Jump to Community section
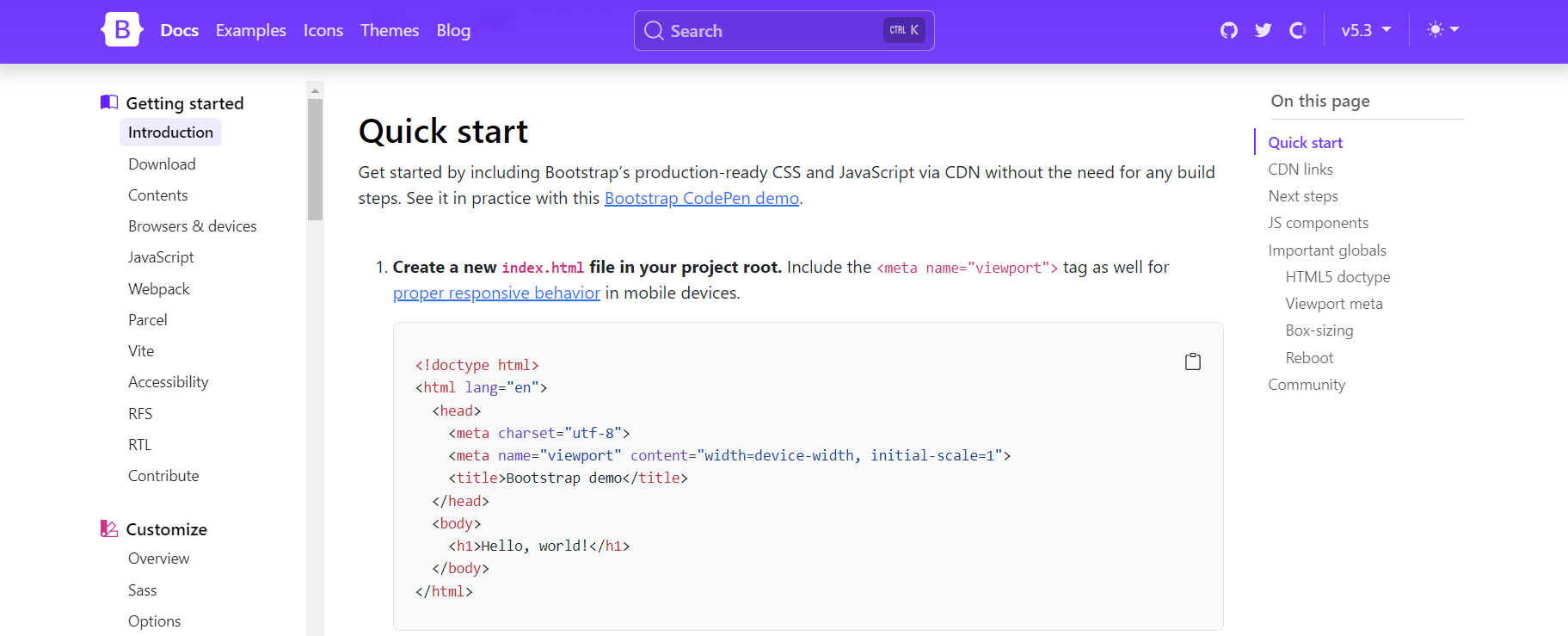The width and height of the screenshot is (1568, 636). [x=1307, y=385]
